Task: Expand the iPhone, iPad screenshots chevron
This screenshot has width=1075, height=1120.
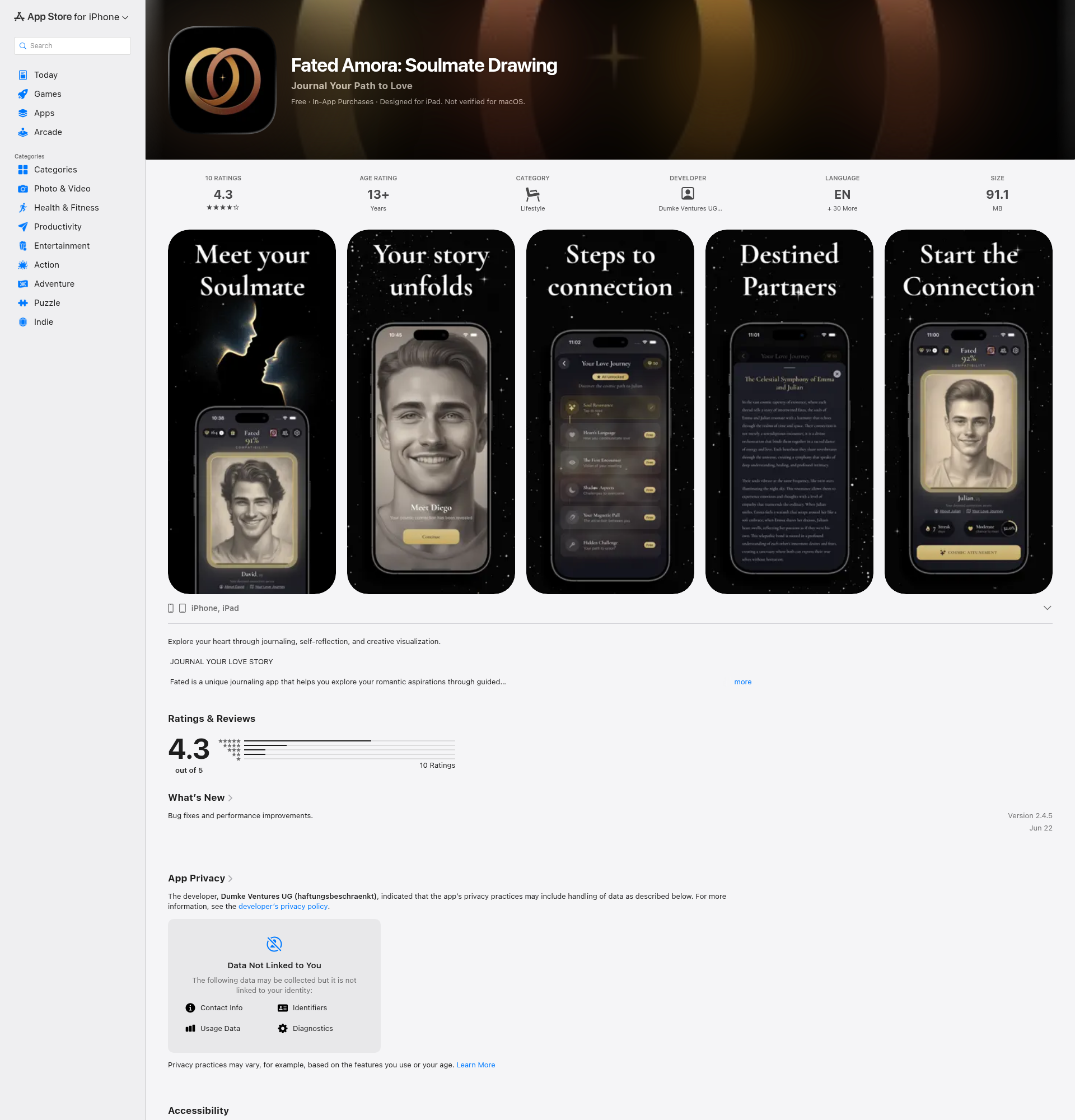Action: click(1047, 608)
